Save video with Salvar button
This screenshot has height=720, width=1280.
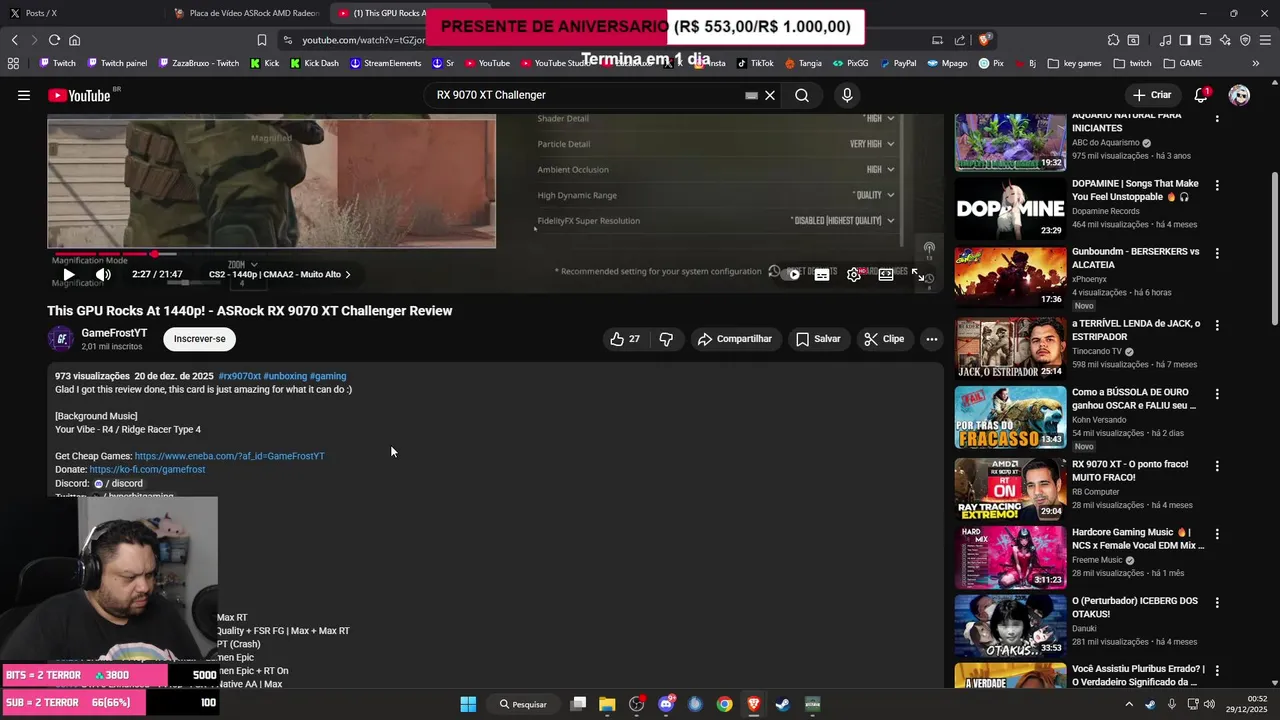coord(818,339)
